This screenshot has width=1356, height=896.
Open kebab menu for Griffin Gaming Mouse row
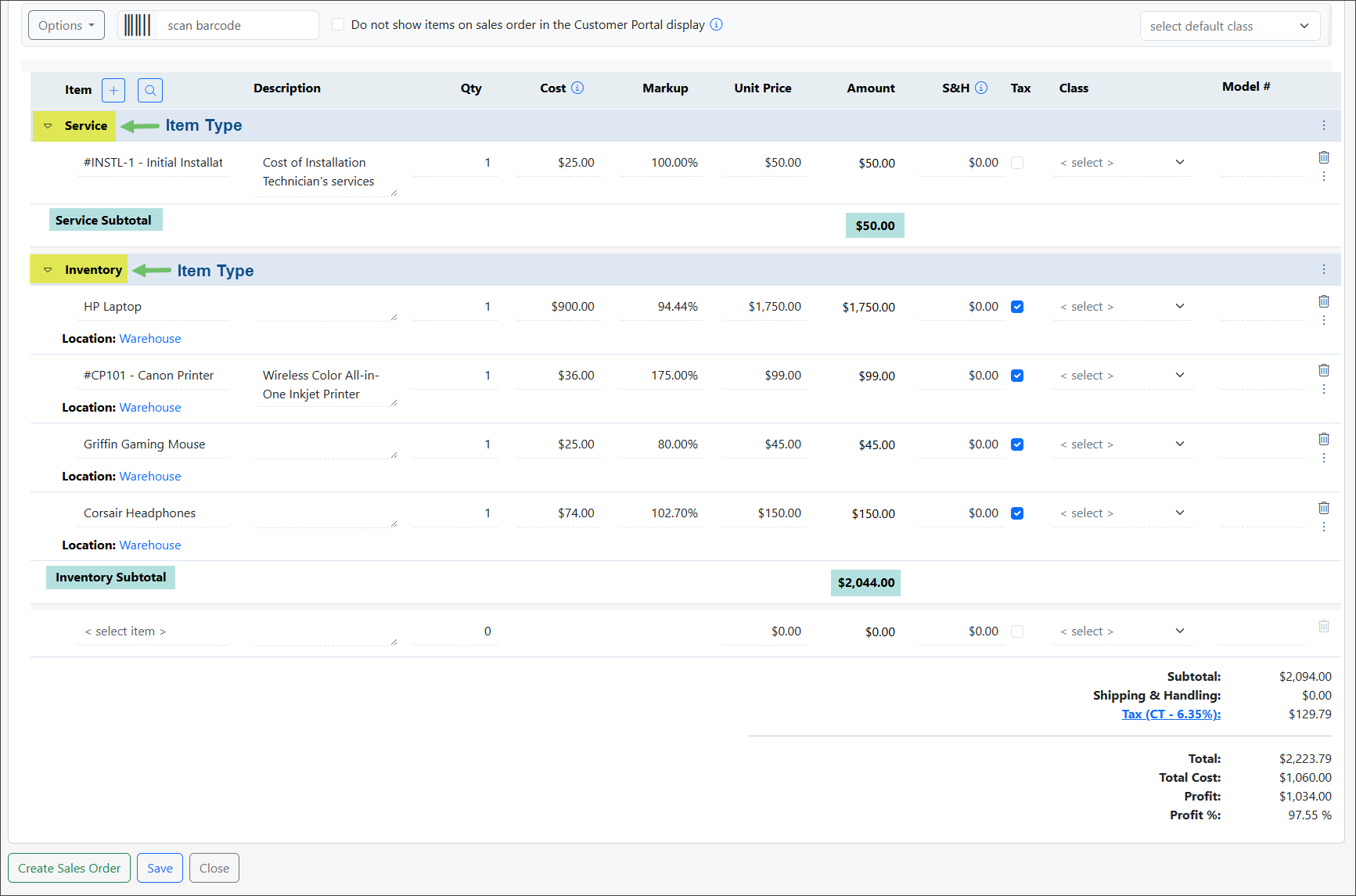tap(1324, 458)
